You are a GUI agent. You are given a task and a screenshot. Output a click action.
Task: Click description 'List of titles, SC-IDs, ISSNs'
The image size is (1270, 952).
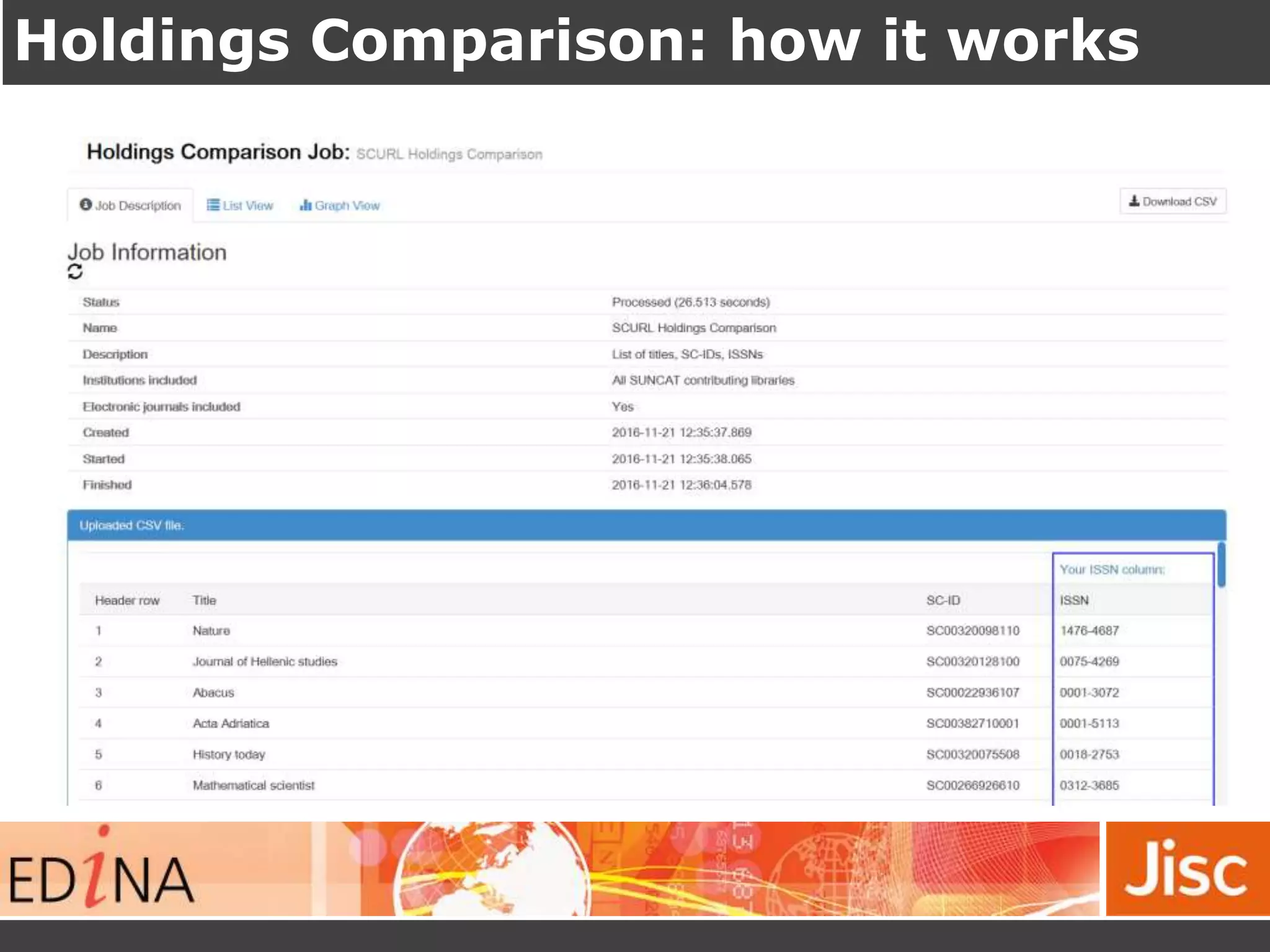pos(687,354)
